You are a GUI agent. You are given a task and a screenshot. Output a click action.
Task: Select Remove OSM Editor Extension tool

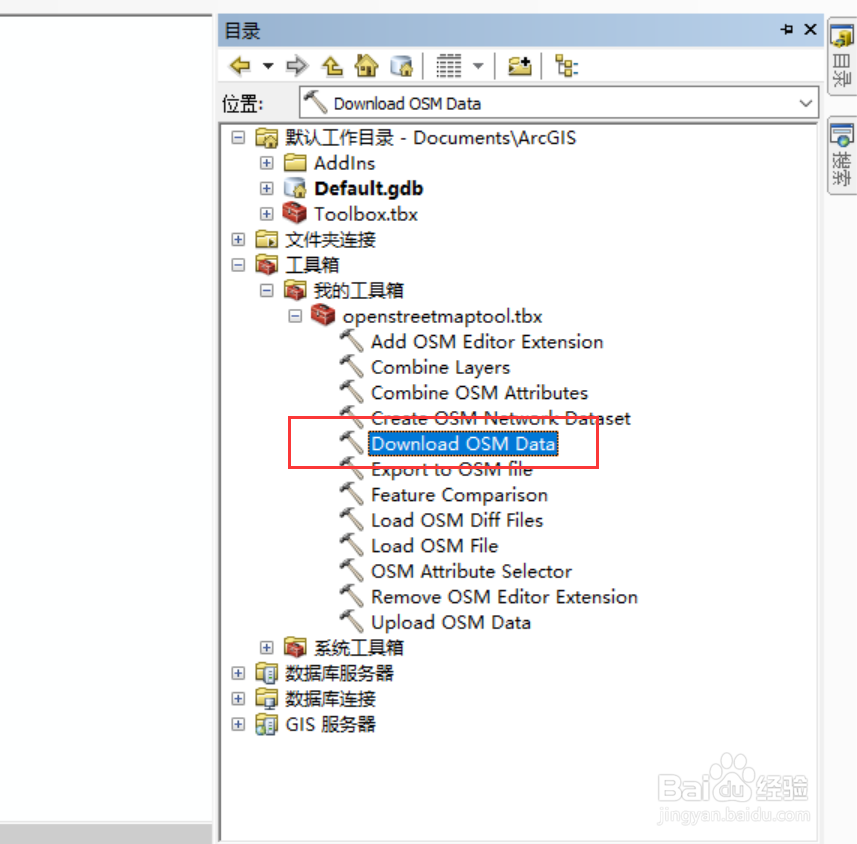click(x=504, y=596)
